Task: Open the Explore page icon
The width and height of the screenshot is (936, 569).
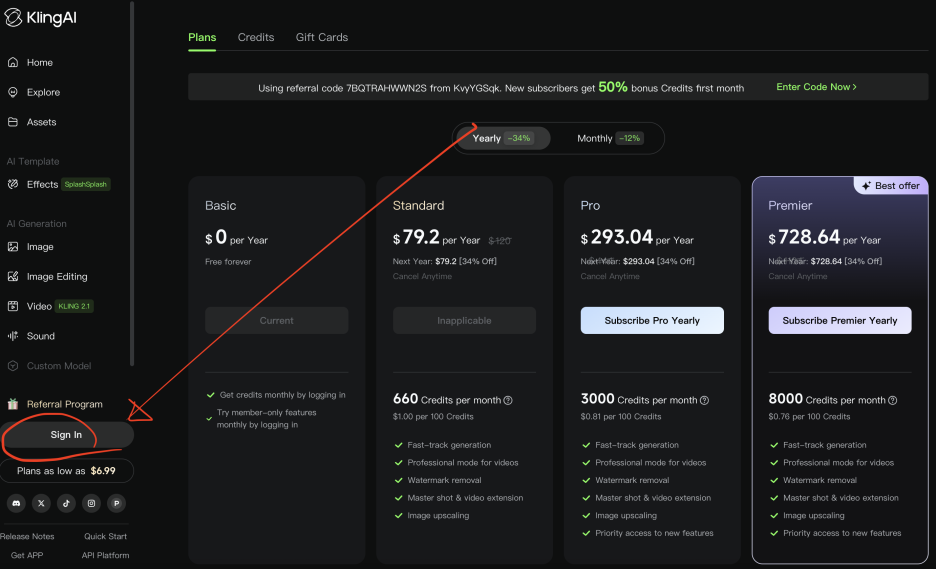Action: 13,93
